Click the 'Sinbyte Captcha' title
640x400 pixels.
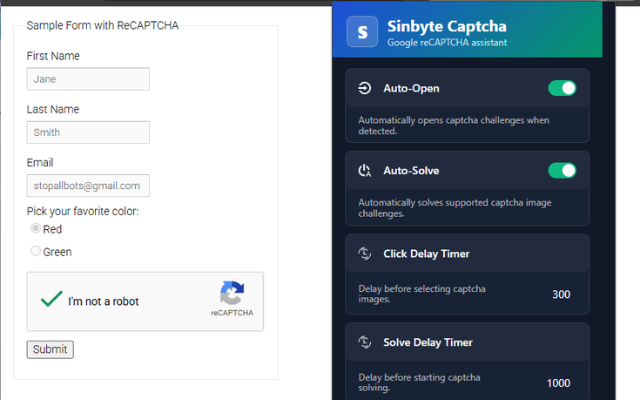coord(447,26)
